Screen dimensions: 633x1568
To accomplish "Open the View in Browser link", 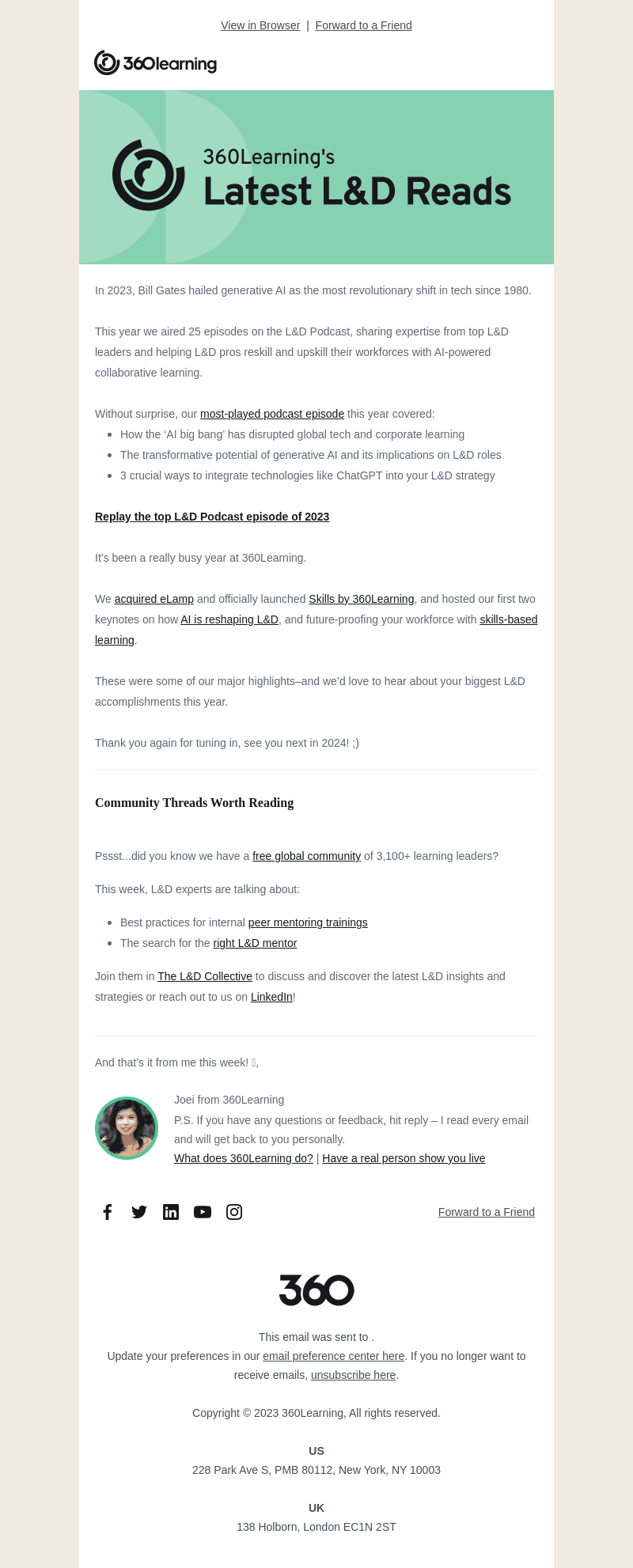I will [x=260, y=25].
